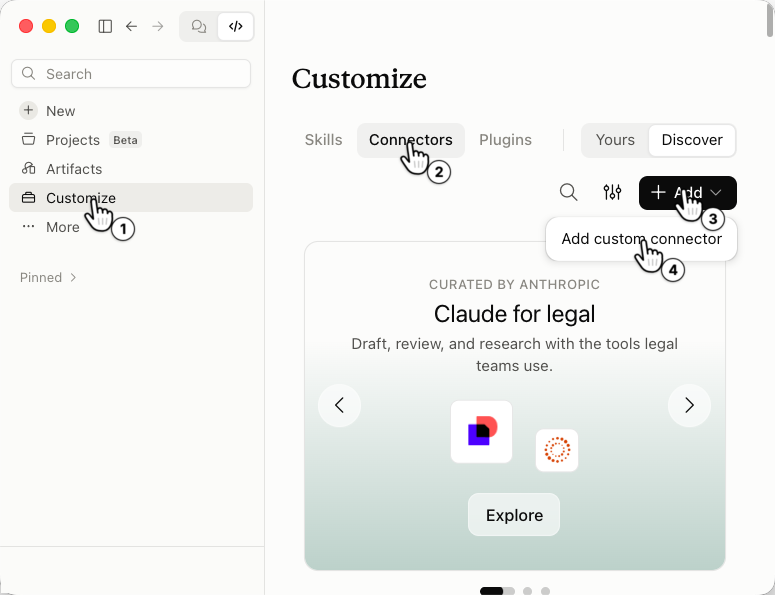Open the filter sliders icon
Image resolution: width=775 pixels, height=595 pixels.
tap(612, 192)
